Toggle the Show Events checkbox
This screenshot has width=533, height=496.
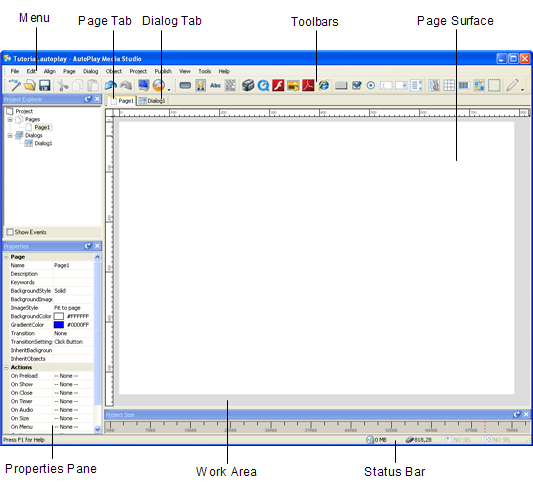tap(10, 232)
